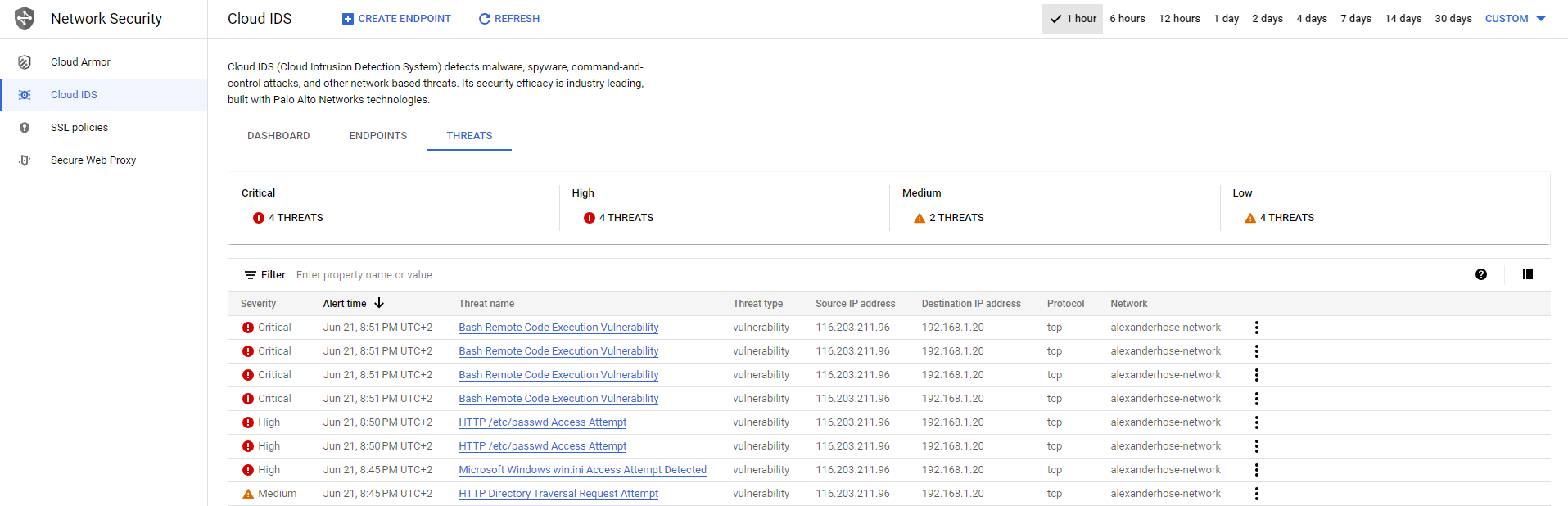Image resolution: width=1568 pixels, height=506 pixels.
Task: Click the plus icon beside Create Endpoint
Action: [348, 19]
